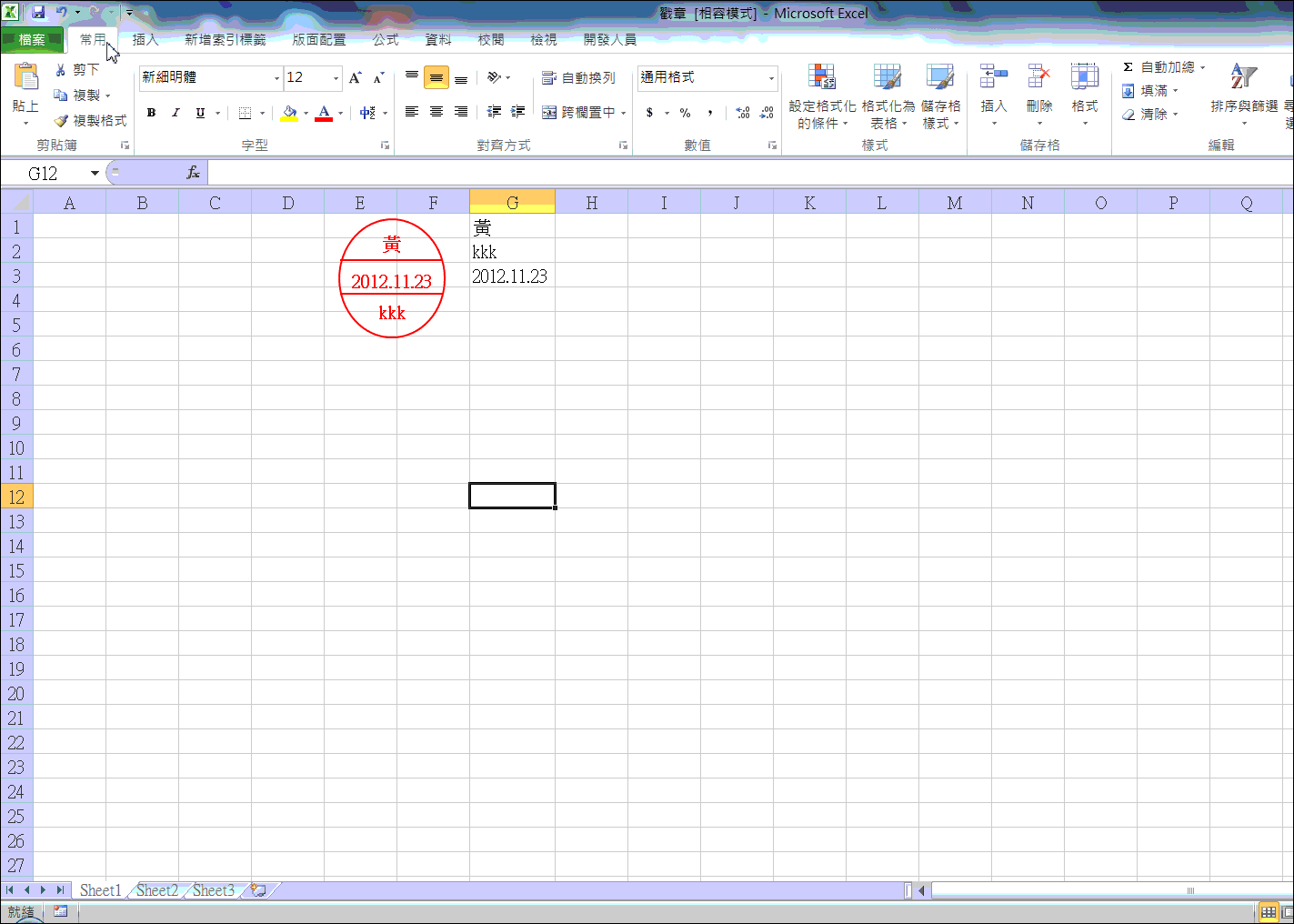Toggle Wrap Text (自動換列)
The height and width of the screenshot is (924, 1294).
tap(578, 78)
